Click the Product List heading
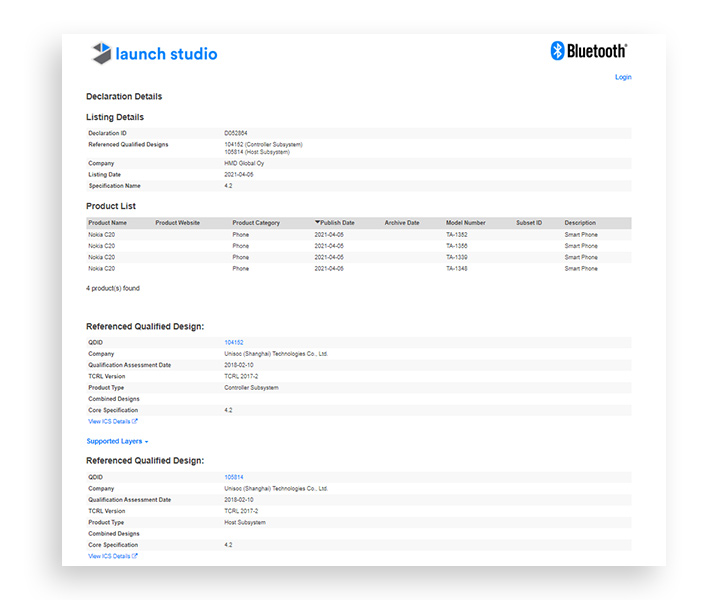728x600 pixels. 111,206
